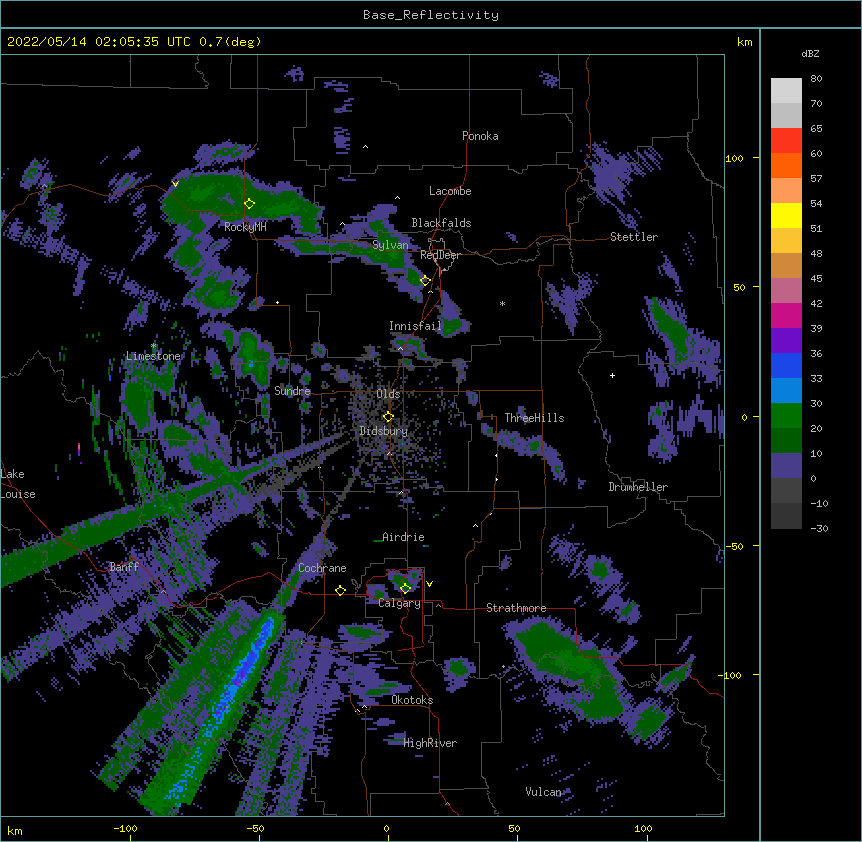Click the Innisfail city label
Screen dimensions: 862x842
click(415, 326)
